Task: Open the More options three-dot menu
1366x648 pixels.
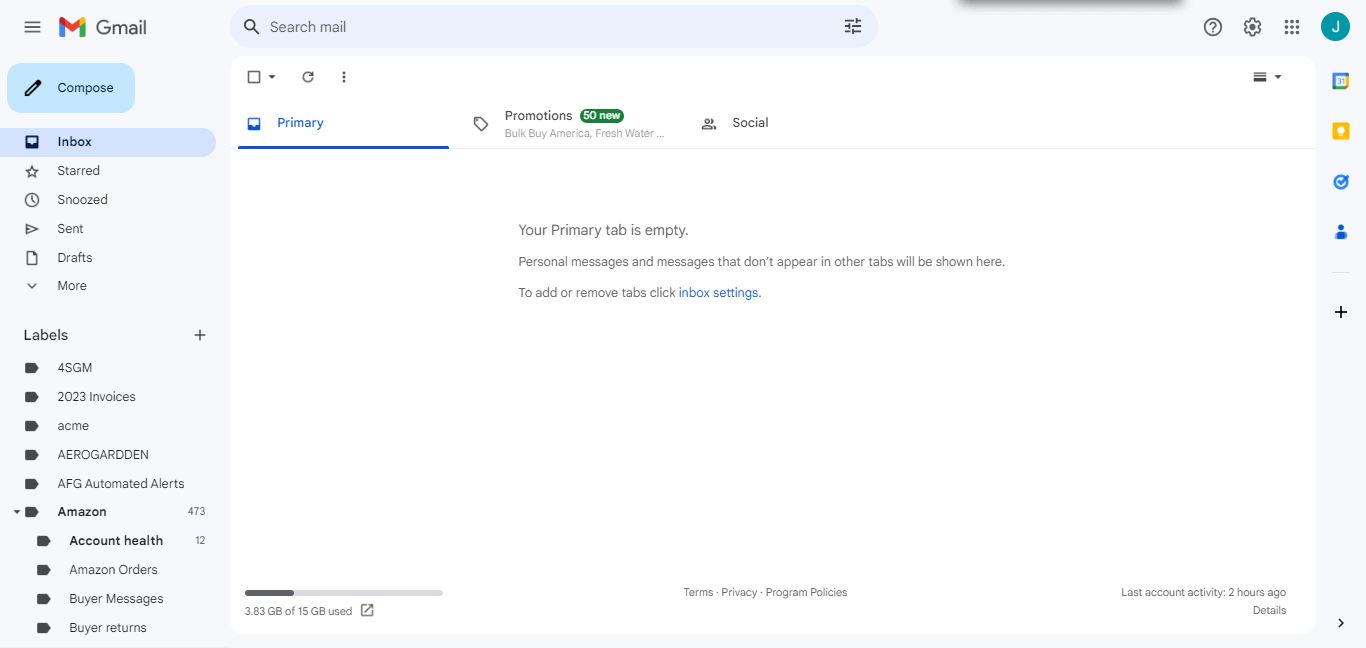Action: pos(344,77)
